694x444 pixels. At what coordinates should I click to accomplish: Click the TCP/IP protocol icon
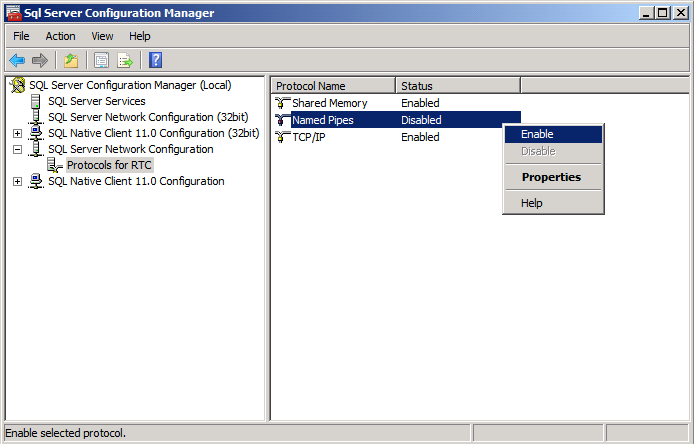point(282,137)
